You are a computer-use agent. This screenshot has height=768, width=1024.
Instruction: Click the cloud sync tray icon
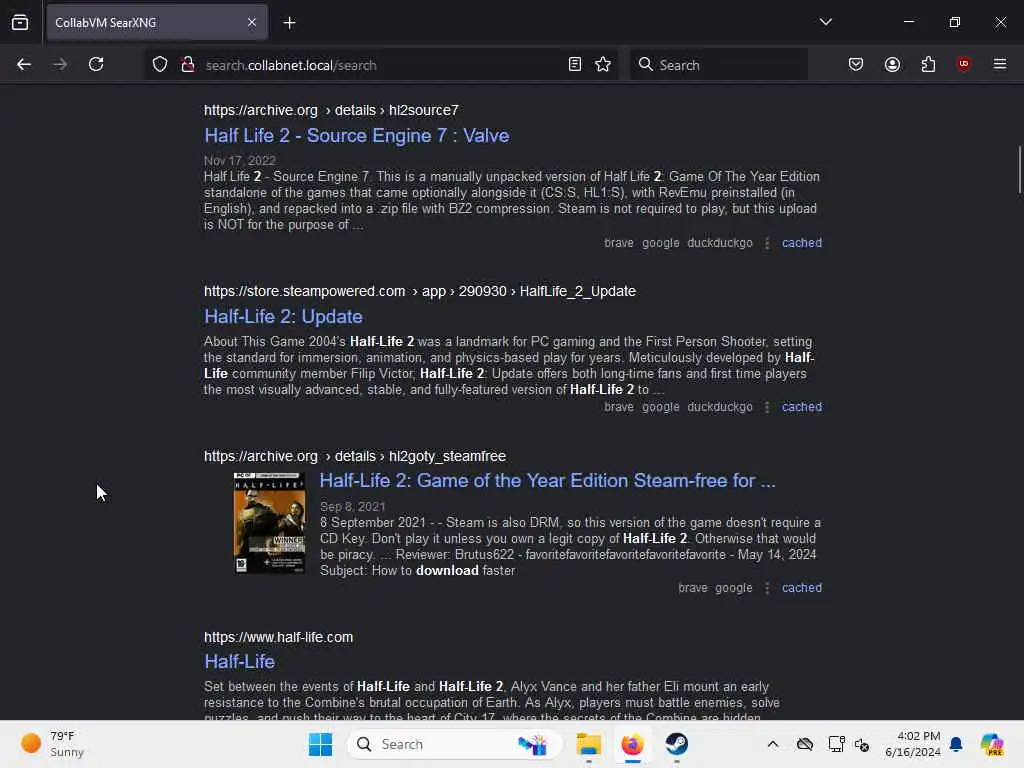(805, 744)
